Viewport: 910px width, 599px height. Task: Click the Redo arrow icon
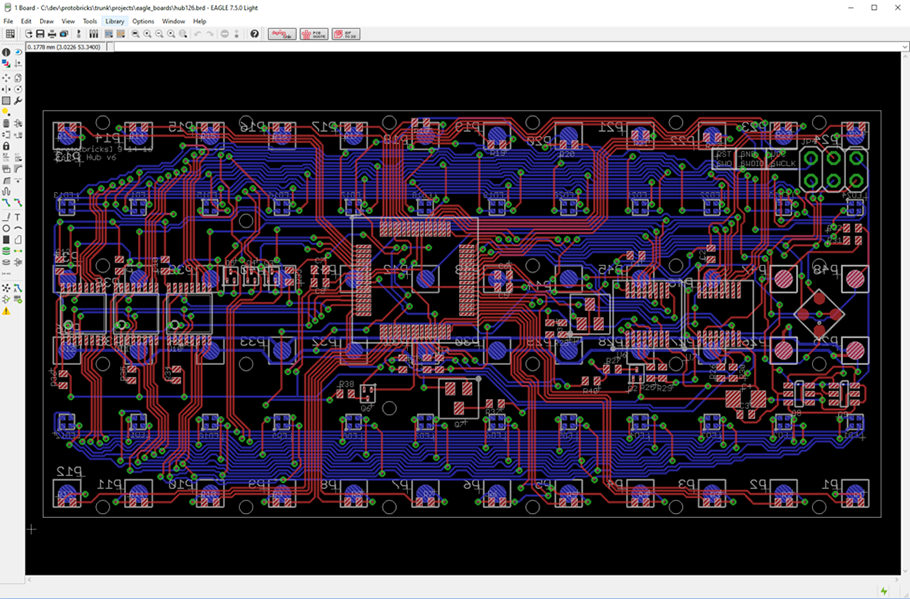[210, 34]
